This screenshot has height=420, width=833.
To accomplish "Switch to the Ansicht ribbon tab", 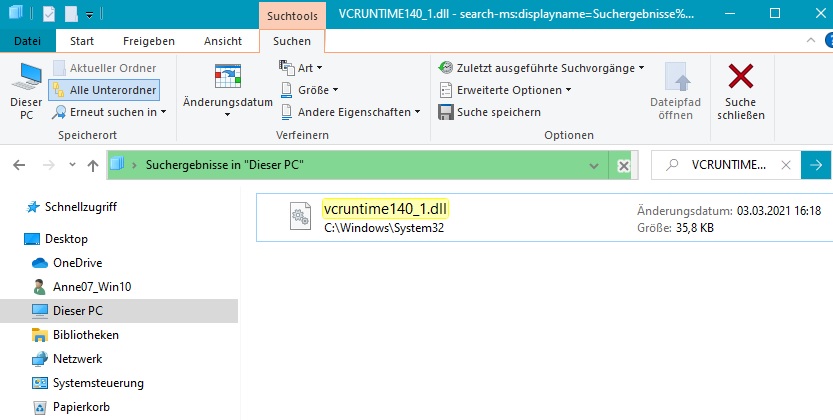I will (222, 41).
